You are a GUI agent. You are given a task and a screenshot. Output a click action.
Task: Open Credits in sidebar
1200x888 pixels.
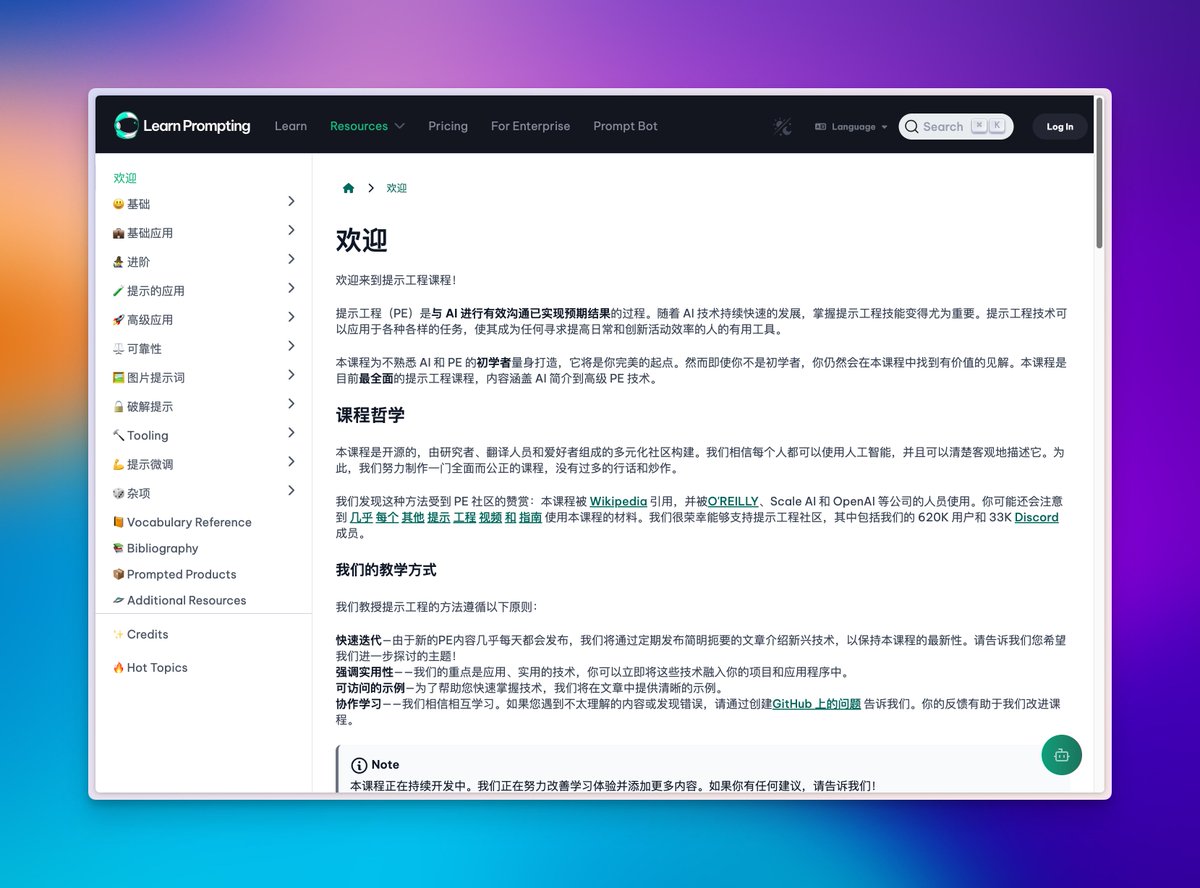pos(140,634)
